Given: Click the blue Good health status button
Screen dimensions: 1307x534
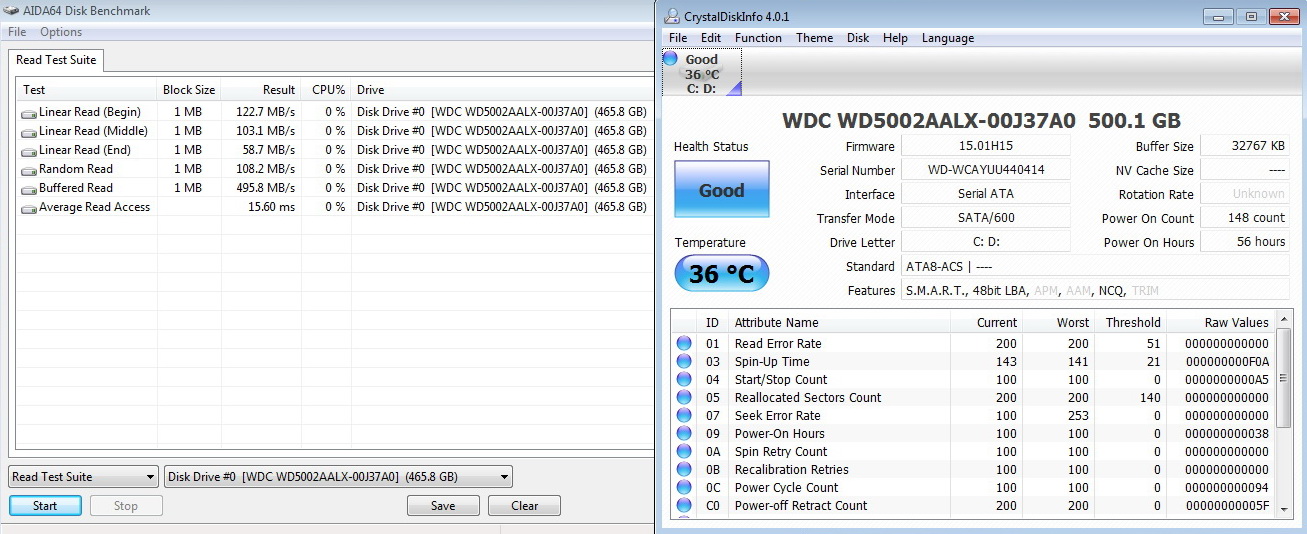Looking at the screenshot, I should coord(721,190).
